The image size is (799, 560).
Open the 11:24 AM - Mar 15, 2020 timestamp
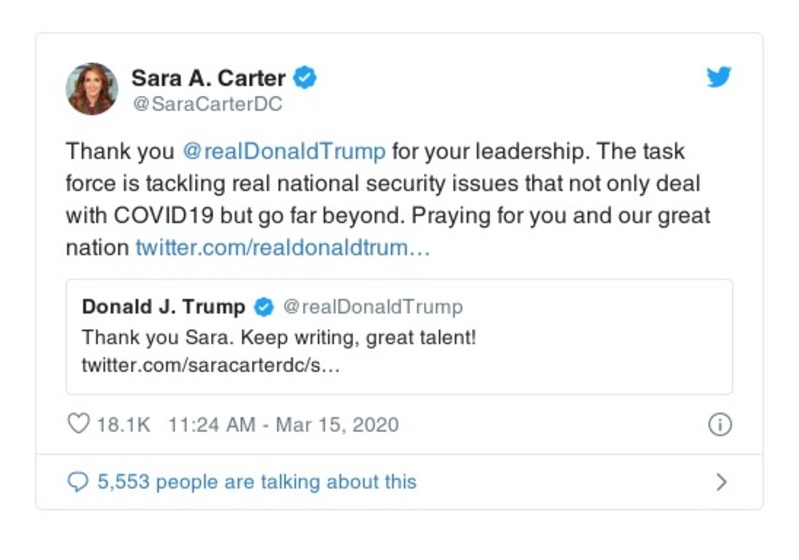(283, 424)
